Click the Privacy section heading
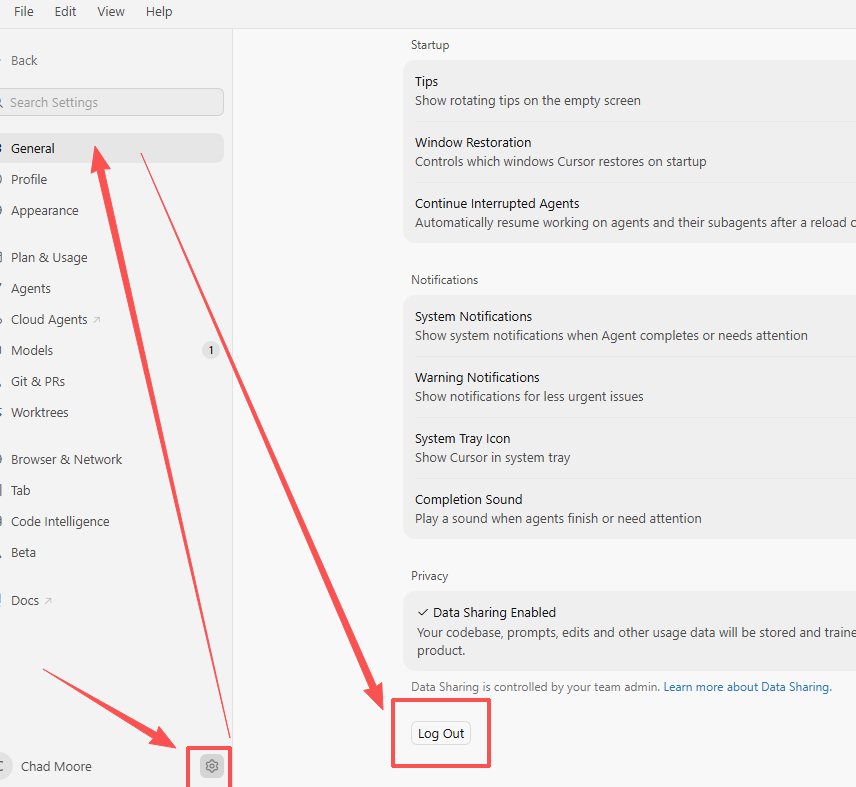The width and height of the screenshot is (856, 787). [430, 576]
